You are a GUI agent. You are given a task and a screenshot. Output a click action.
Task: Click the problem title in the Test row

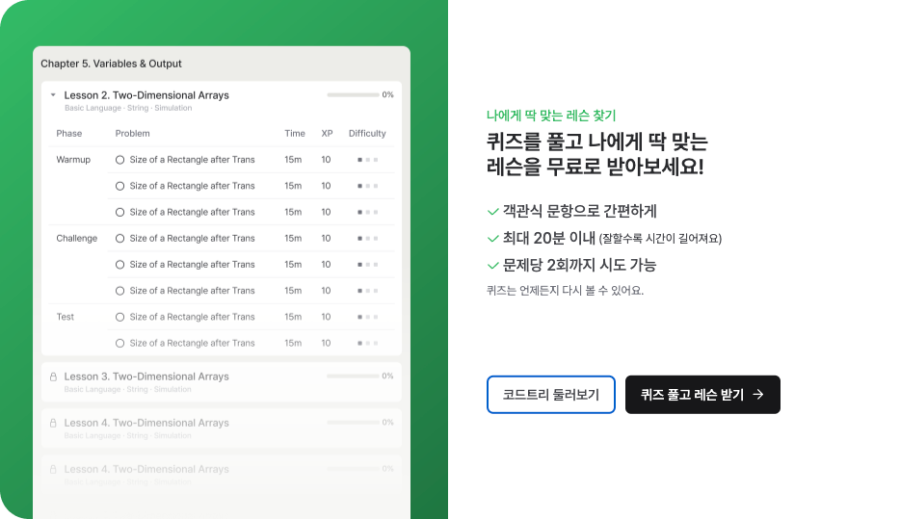[192, 317]
